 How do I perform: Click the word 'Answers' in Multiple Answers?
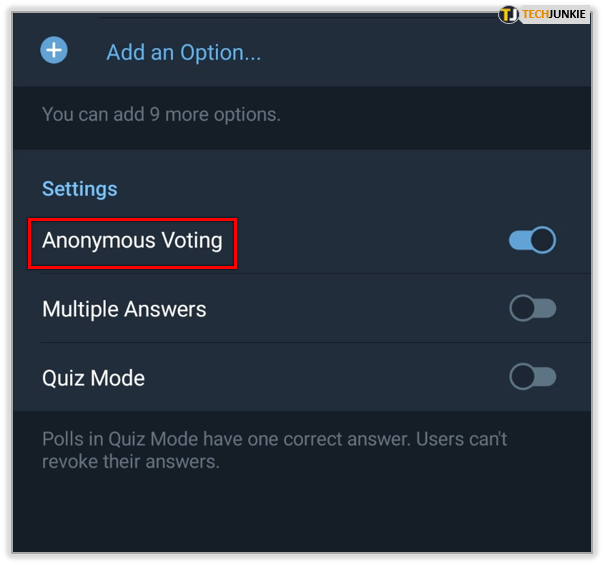[167, 309]
